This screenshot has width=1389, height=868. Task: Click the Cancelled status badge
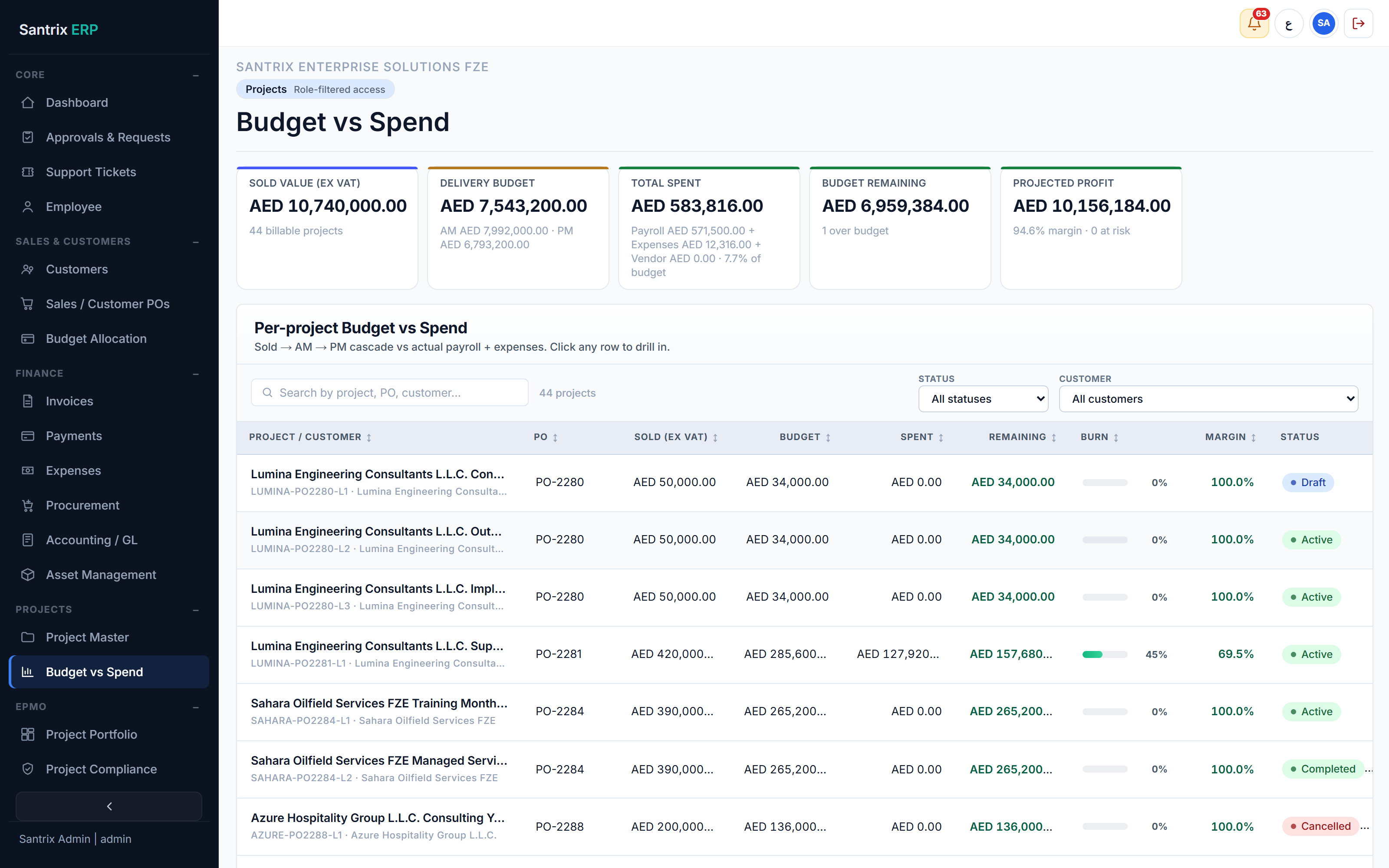(x=1320, y=827)
